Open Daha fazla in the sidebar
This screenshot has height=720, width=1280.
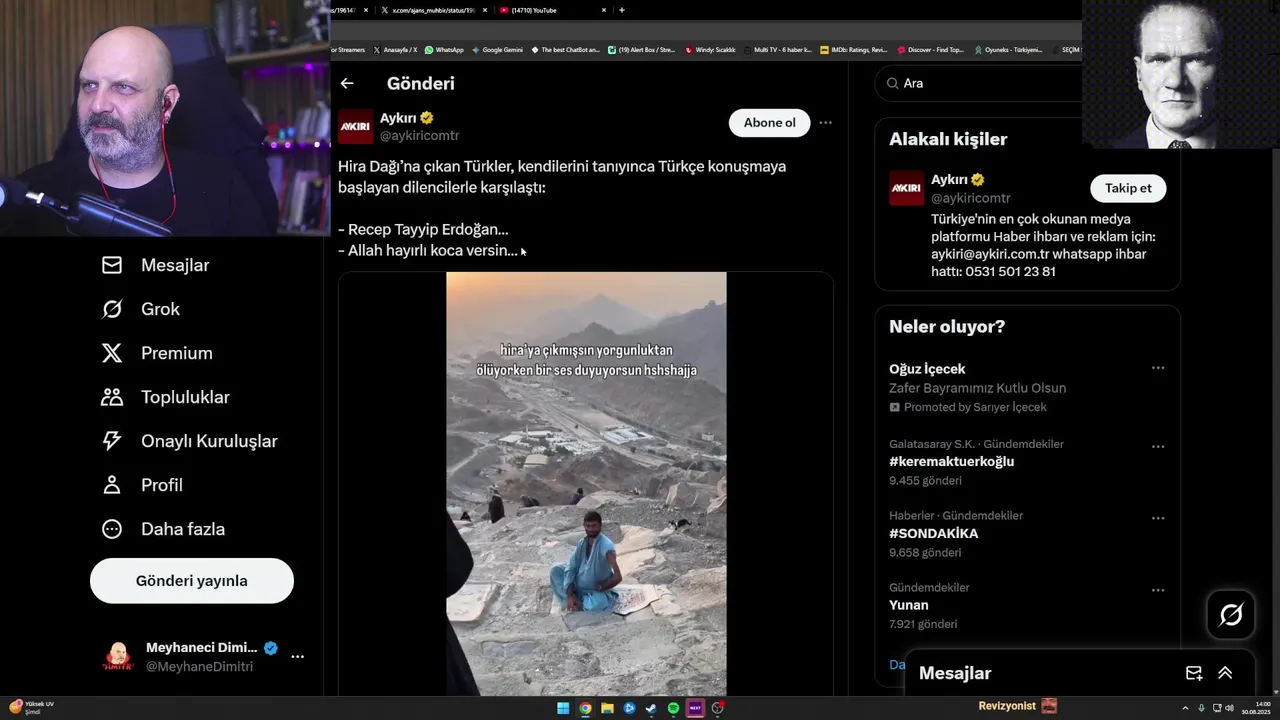coord(163,529)
